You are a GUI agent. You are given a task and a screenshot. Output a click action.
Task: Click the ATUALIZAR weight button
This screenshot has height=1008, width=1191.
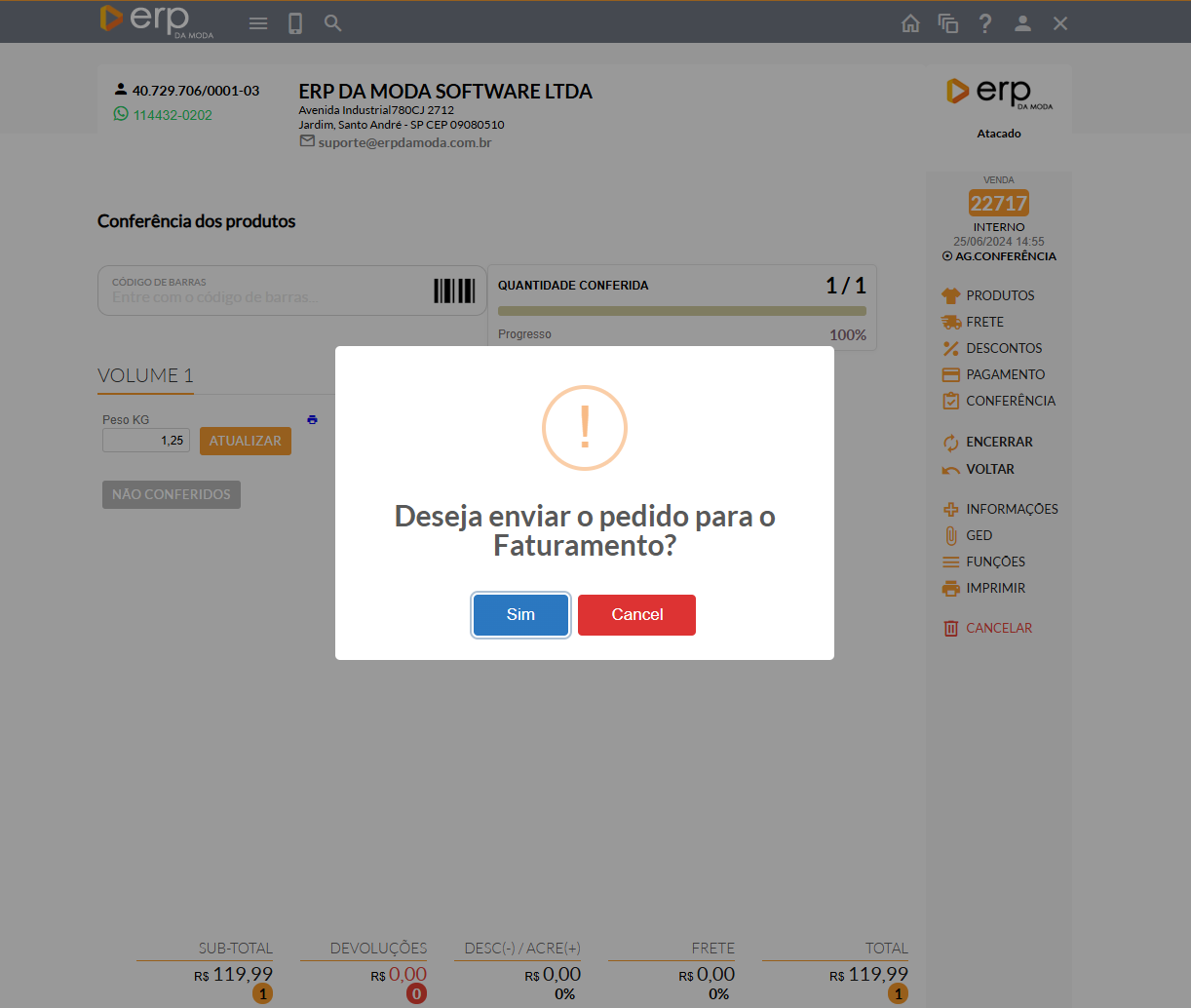(x=246, y=441)
